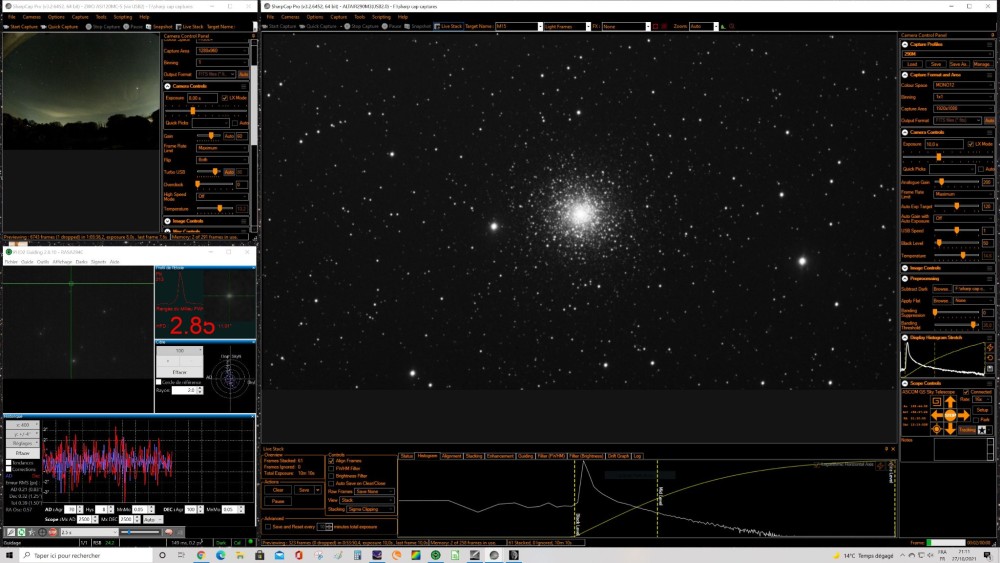Open the Scripting menu in main SharpCap
Screen dimensions: 1000x563
coord(381,17)
